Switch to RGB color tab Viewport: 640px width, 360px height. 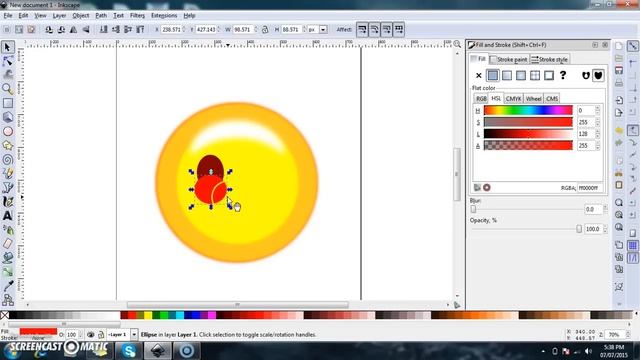(x=481, y=99)
